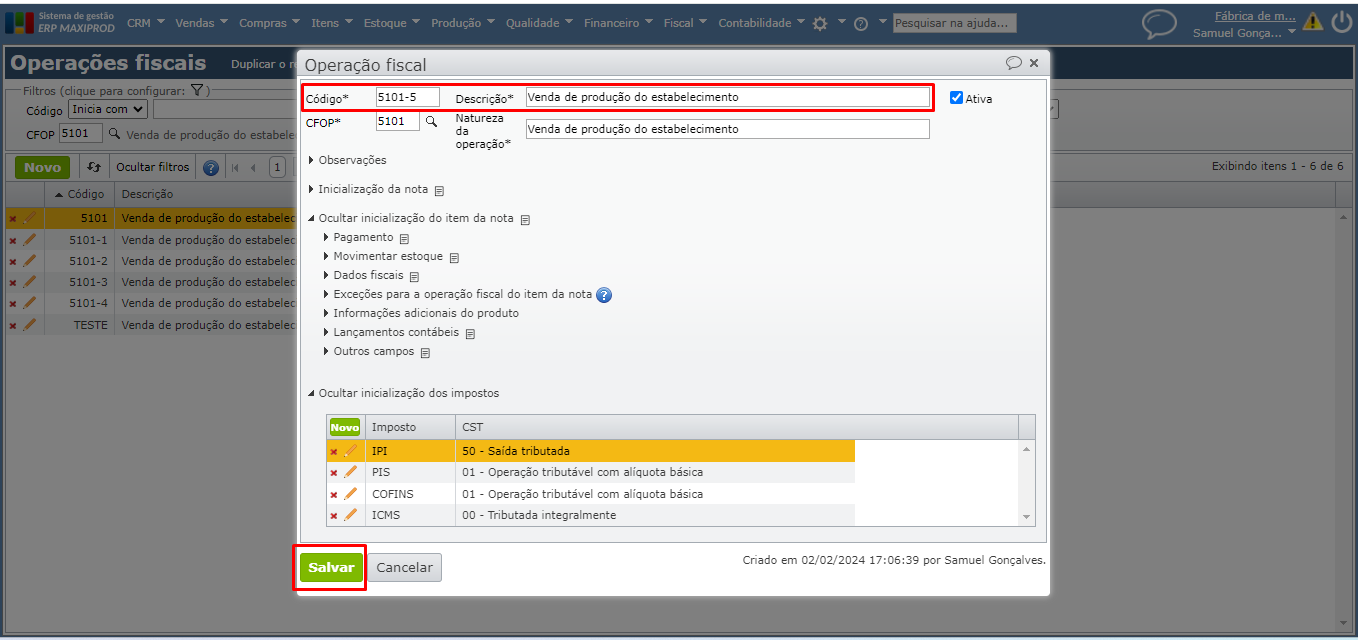
Task: Open the Estoque menu
Action: (x=392, y=23)
